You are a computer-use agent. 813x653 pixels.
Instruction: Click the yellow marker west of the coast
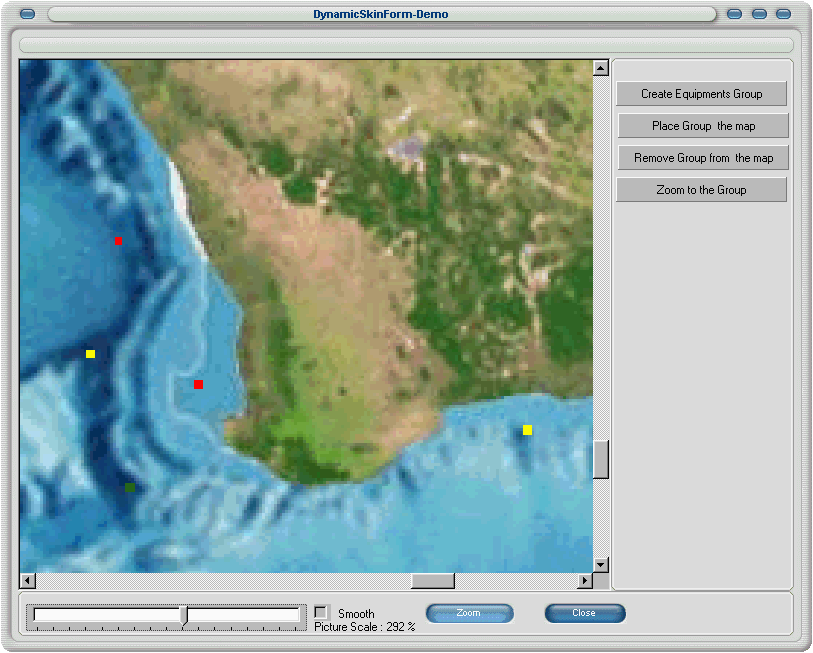coord(90,354)
